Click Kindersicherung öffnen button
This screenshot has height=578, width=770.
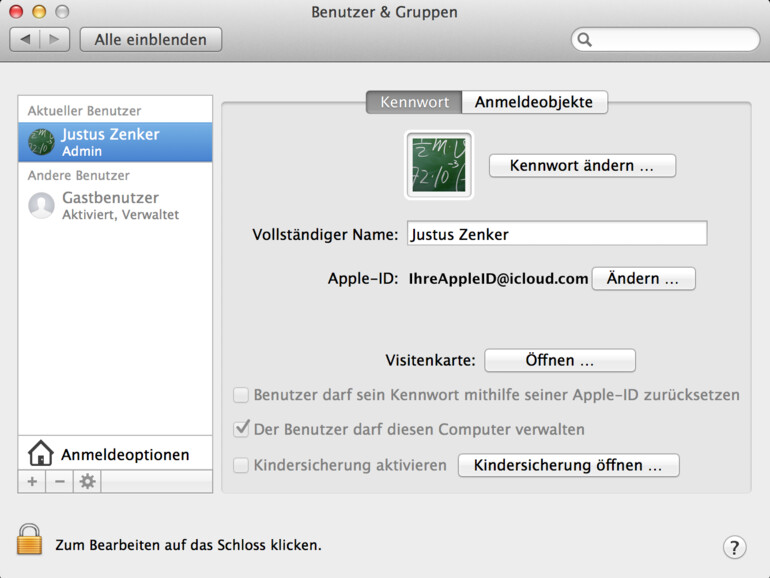click(x=569, y=465)
